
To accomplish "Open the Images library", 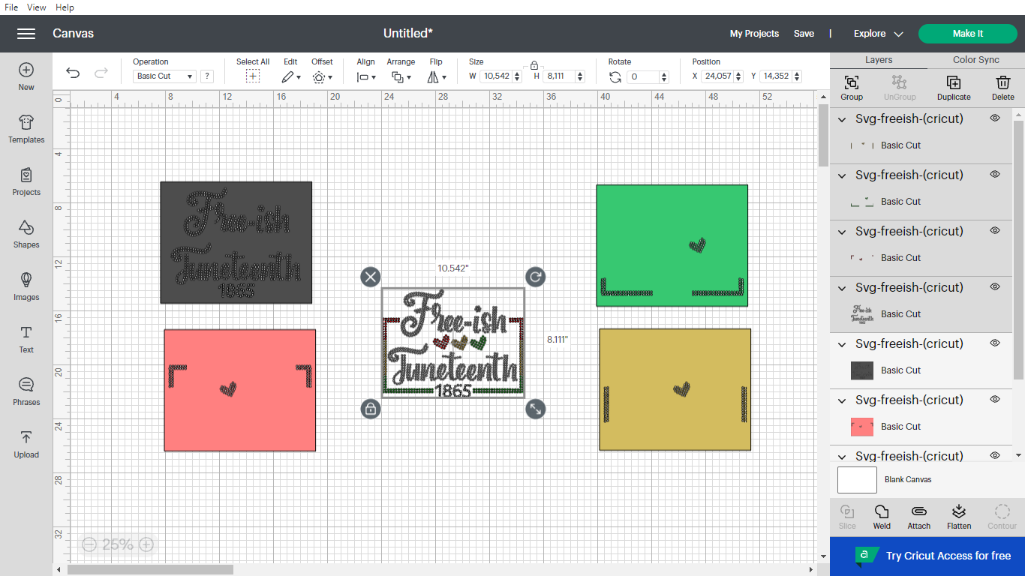I will pyautogui.click(x=26, y=286).
